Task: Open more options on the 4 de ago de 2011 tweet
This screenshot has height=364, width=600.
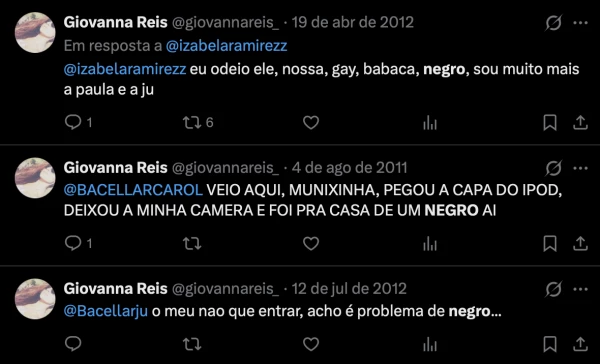Action: [x=580, y=168]
